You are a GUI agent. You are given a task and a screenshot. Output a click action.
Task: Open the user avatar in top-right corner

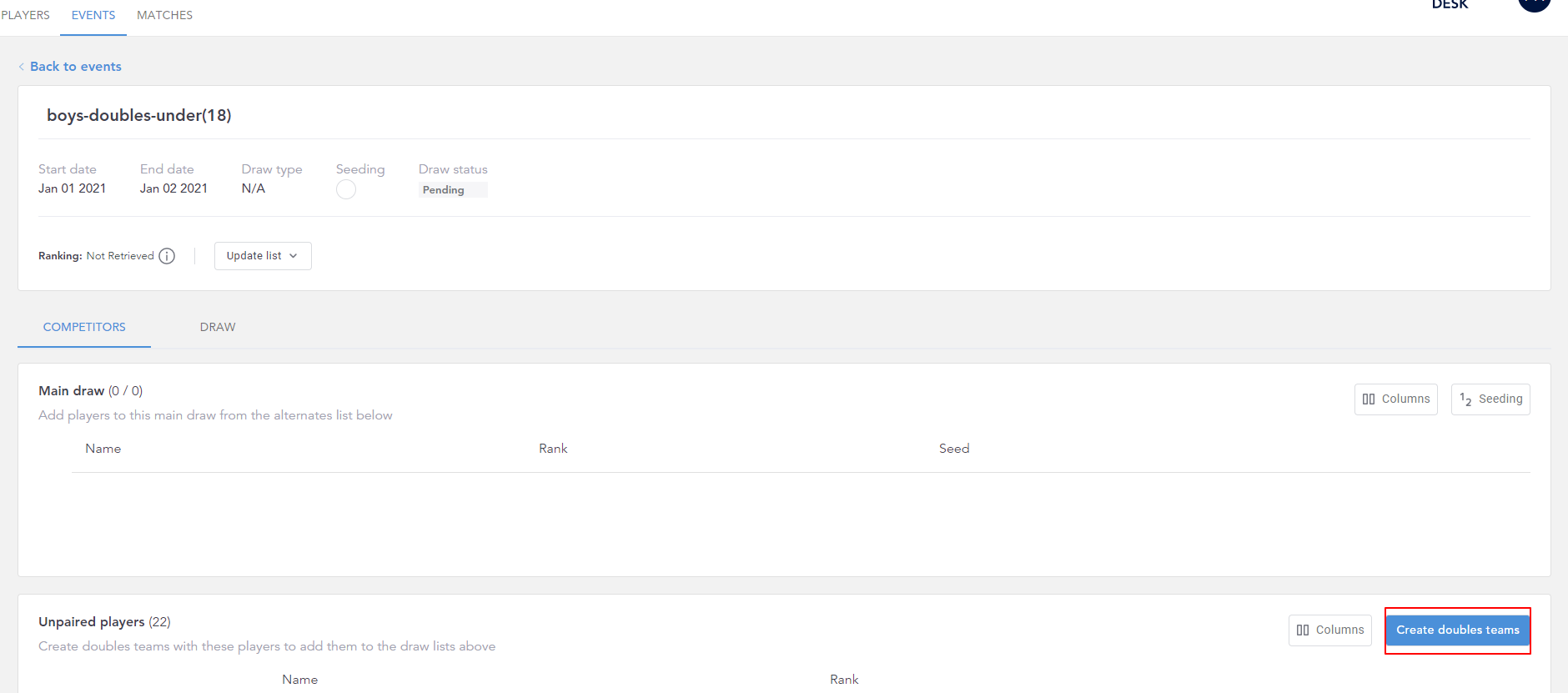(x=1533, y=4)
